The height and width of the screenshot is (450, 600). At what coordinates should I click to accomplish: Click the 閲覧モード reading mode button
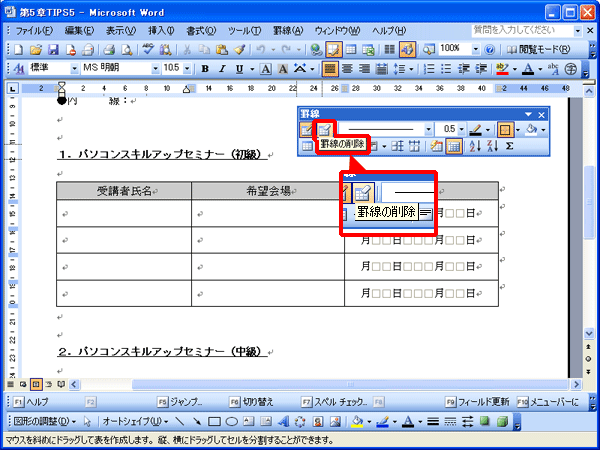538,49
